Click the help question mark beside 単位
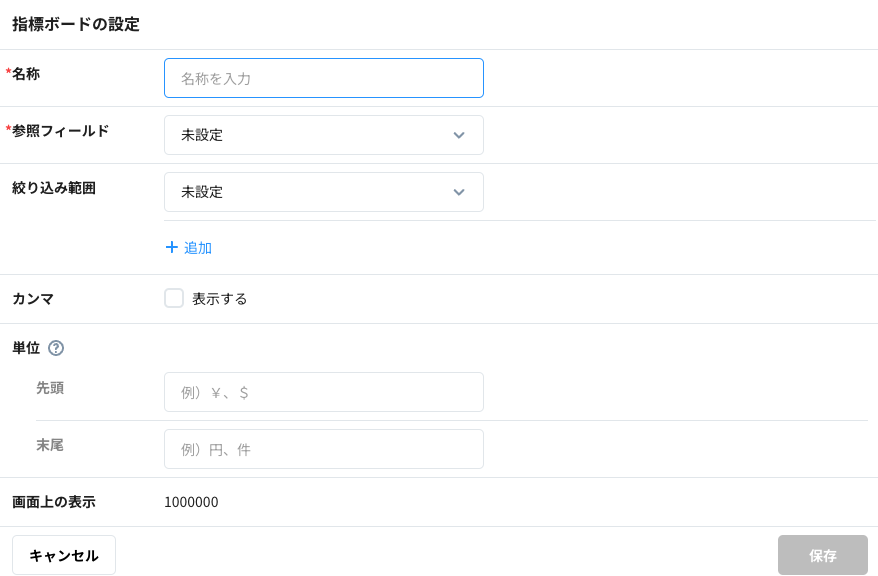 [56, 348]
